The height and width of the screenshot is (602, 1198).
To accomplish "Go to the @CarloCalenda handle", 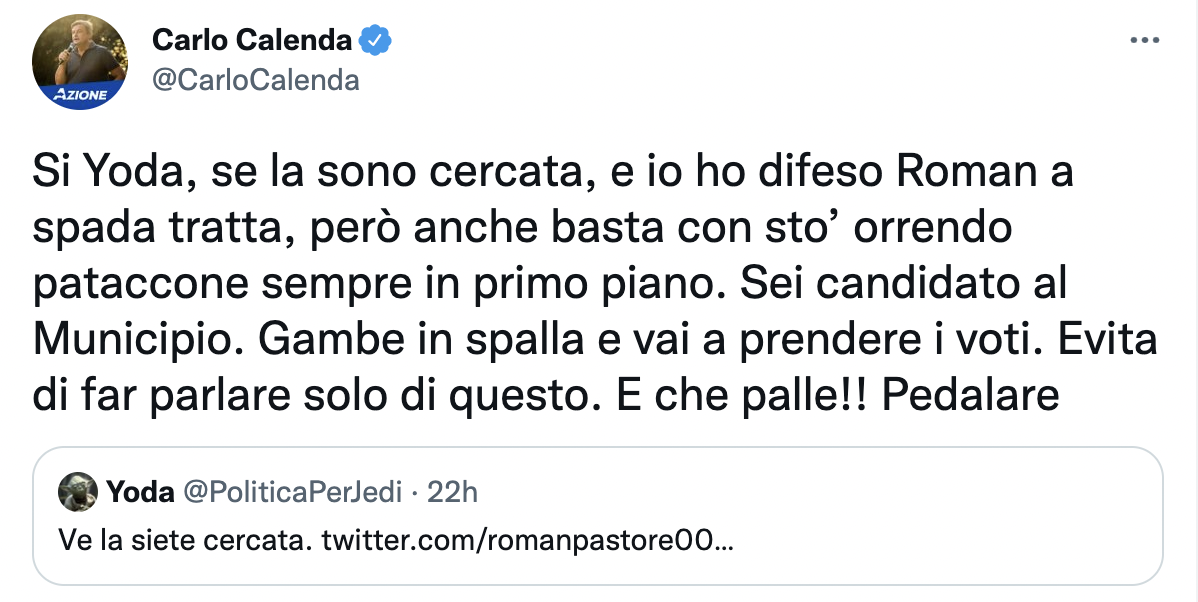I will 255,80.
